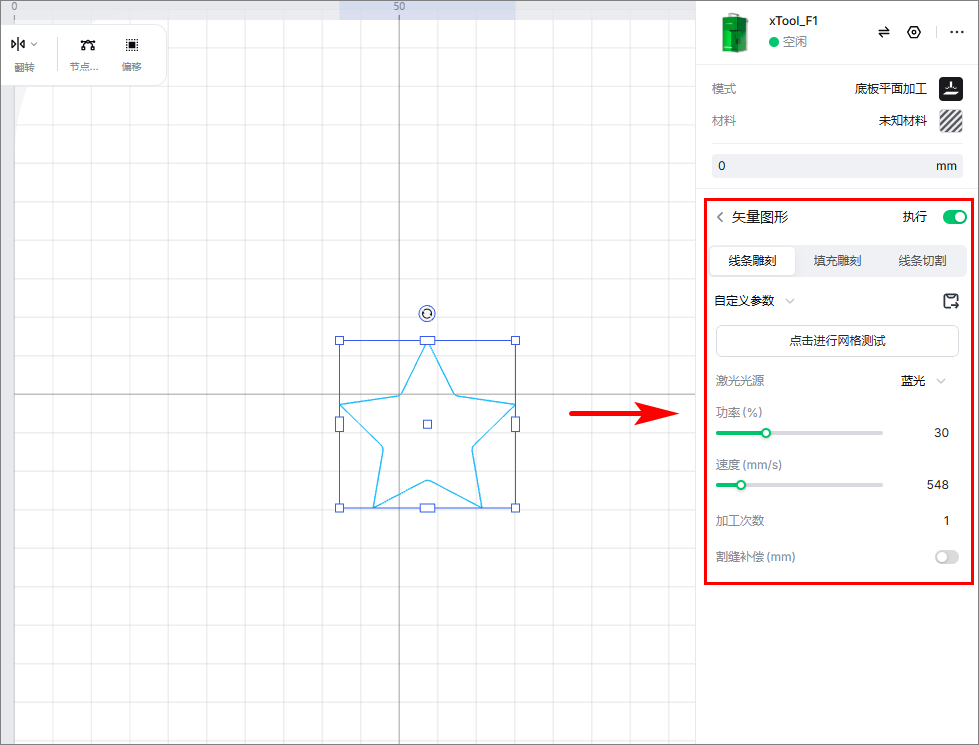The image size is (979, 745).
Task: Expand the flip tool dropdown arrow
Action: coord(34,44)
